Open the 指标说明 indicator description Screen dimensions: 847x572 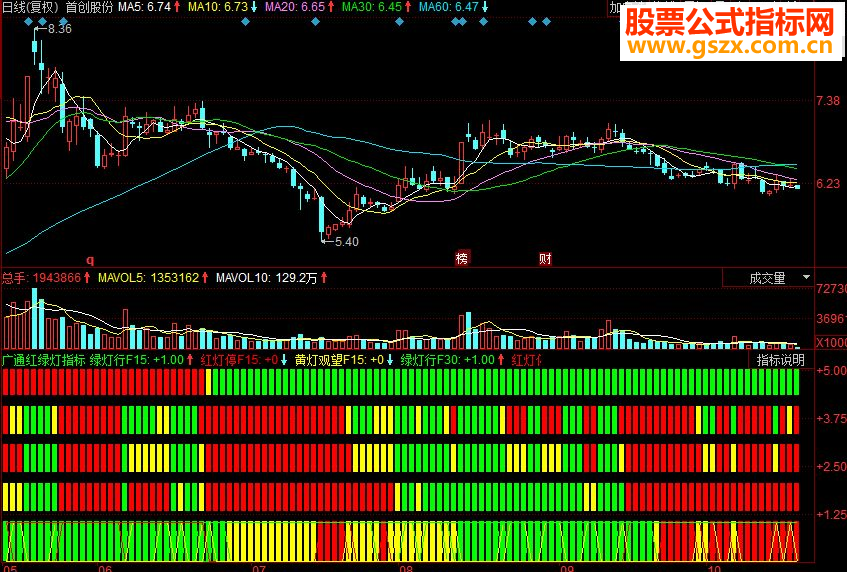(x=781, y=360)
